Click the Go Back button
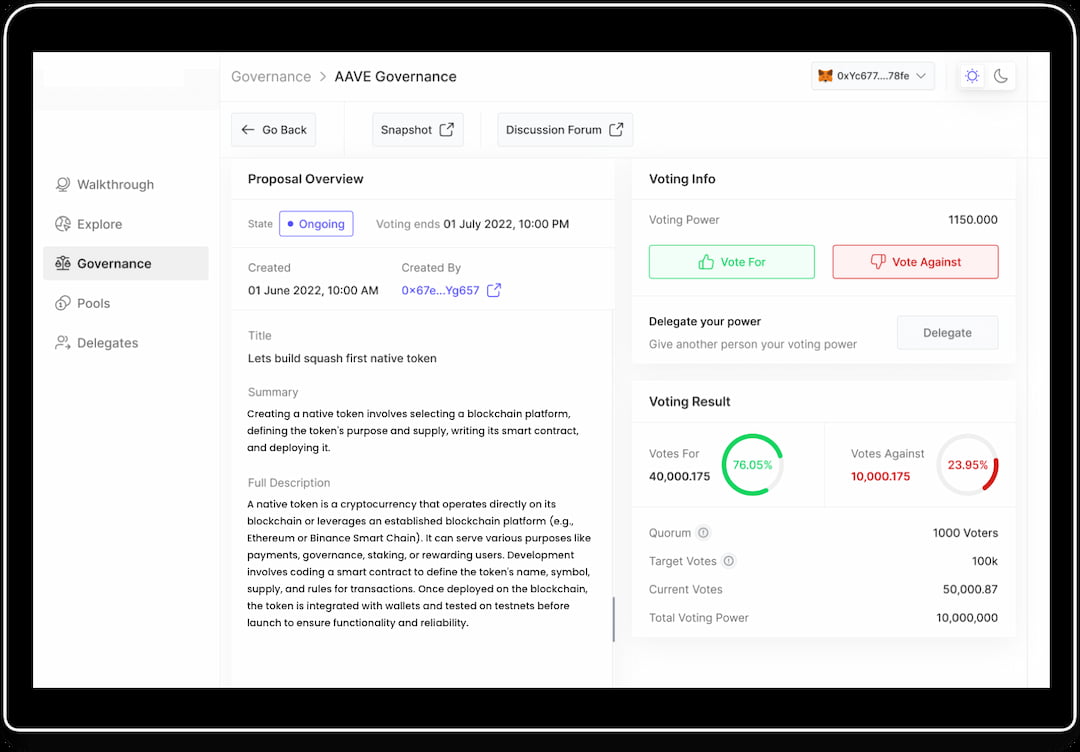Viewport: 1080px width, 752px height. pyautogui.click(x=273, y=129)
